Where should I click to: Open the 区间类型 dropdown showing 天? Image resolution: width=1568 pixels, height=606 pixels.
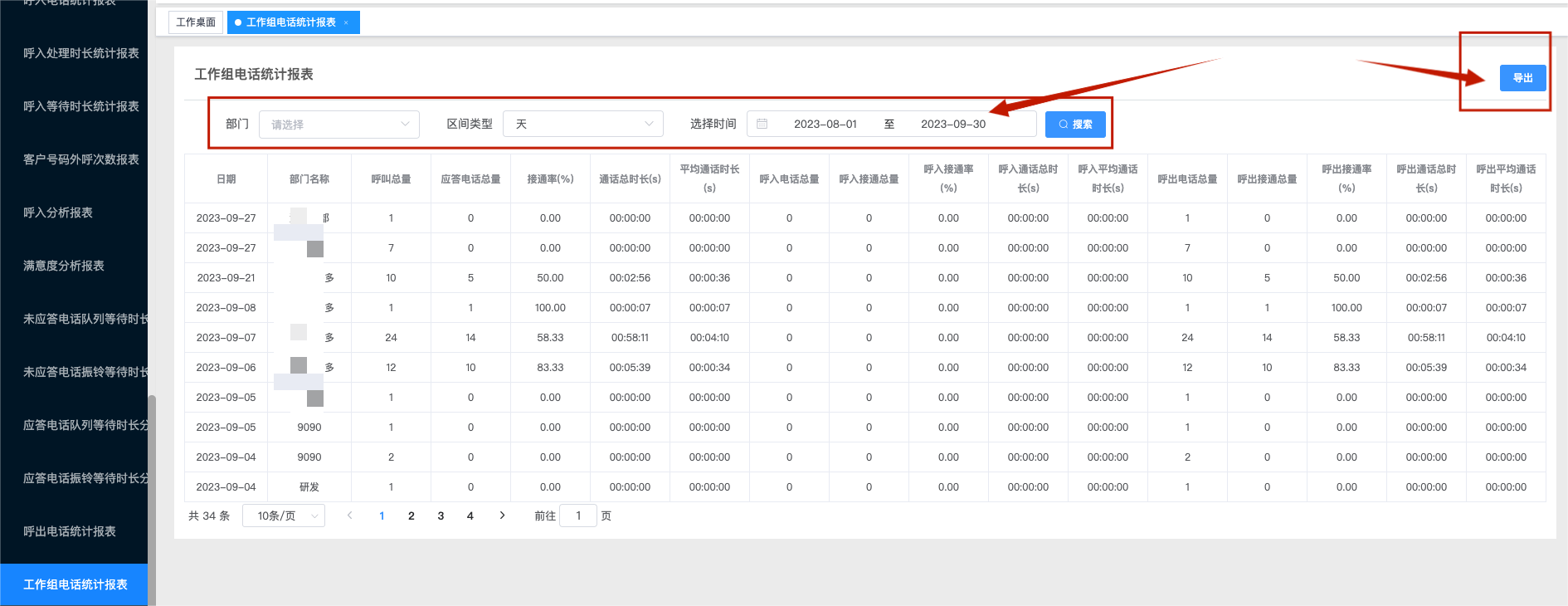click(583, 124)
